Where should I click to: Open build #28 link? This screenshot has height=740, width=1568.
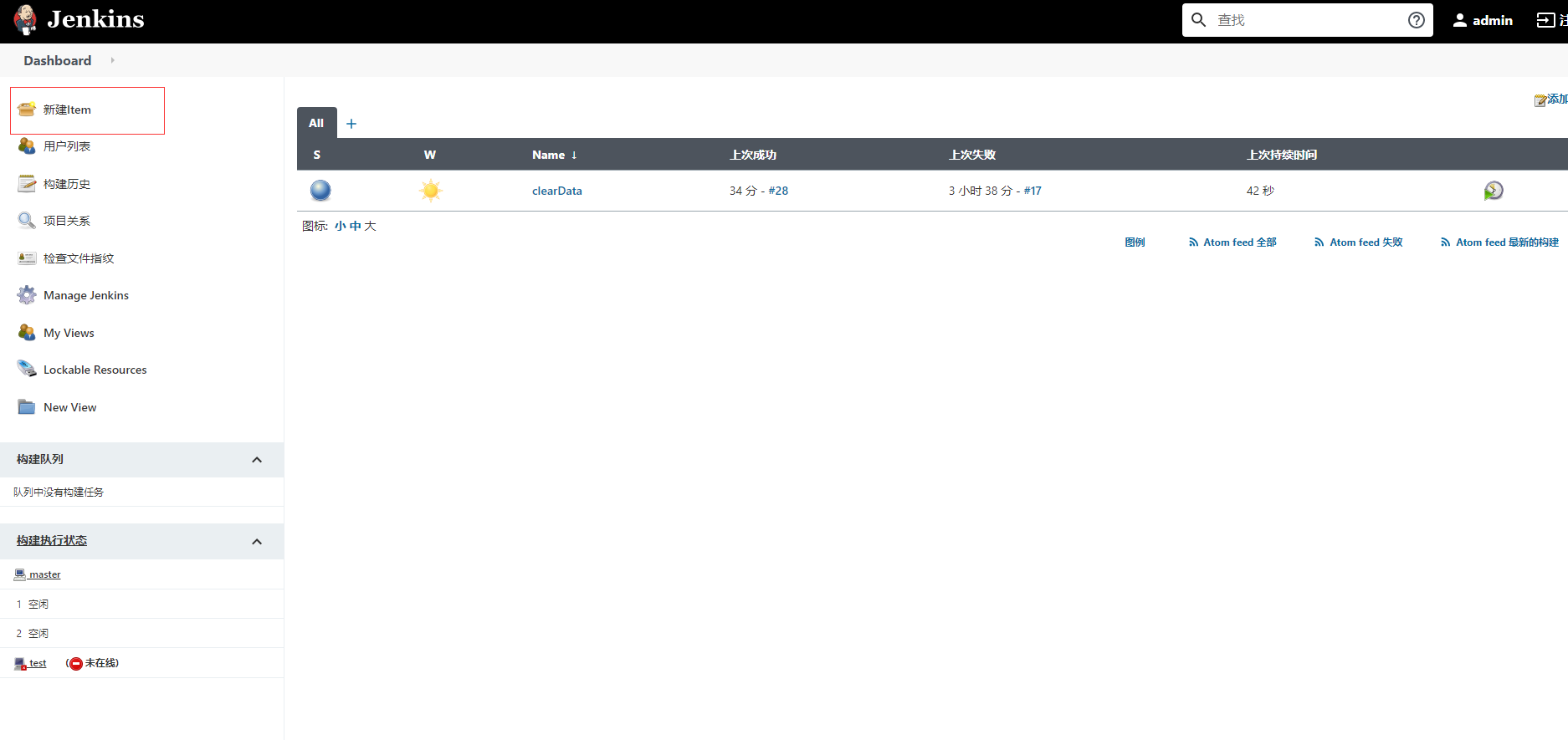[x=778, y=191]
